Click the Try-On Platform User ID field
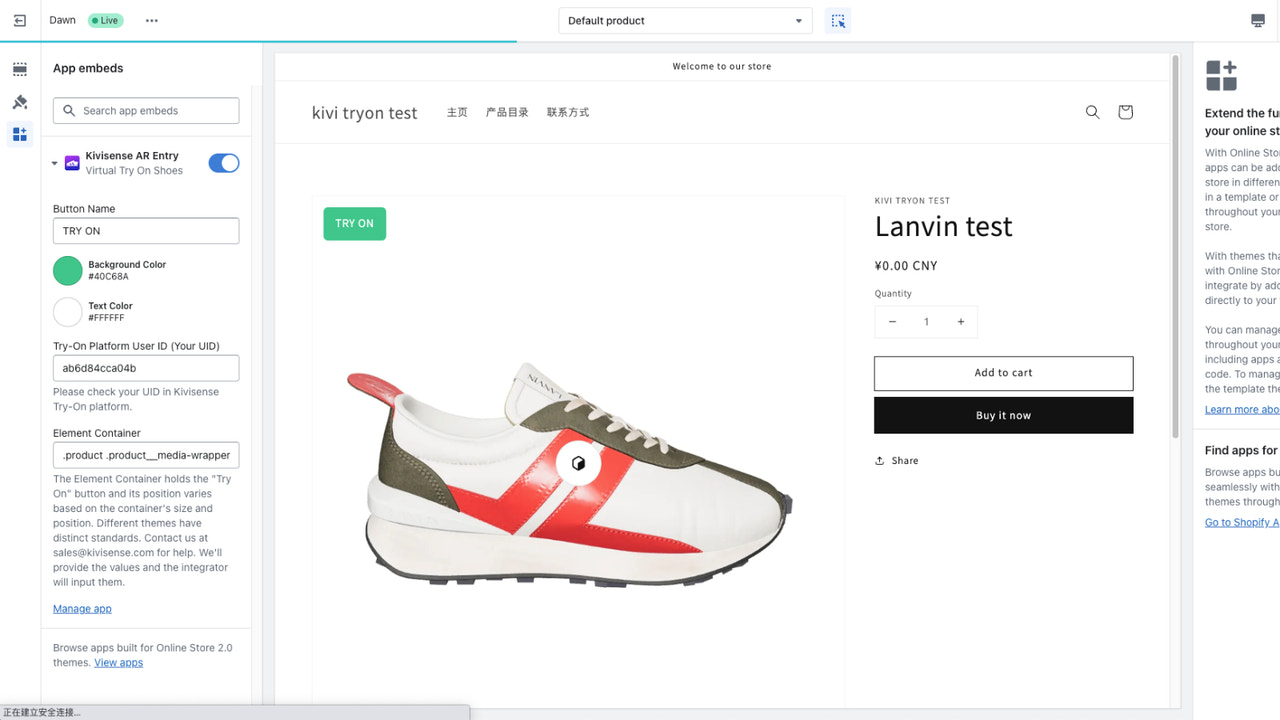 coord(146,368)
